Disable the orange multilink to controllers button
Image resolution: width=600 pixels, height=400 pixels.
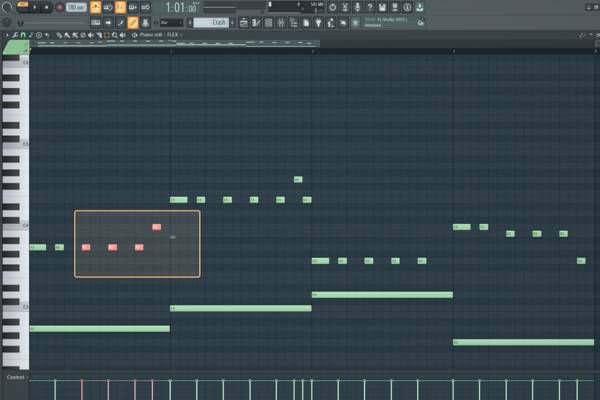[133, 23]
